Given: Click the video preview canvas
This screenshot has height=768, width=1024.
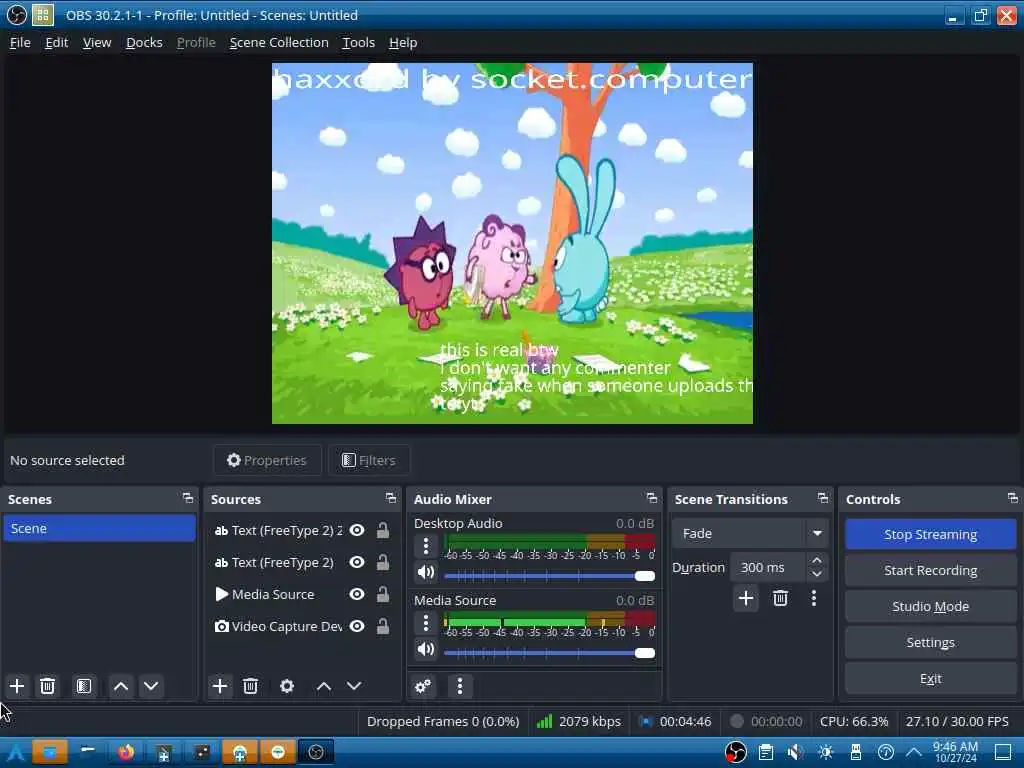Looking at the screenshot, I should 512,243.
